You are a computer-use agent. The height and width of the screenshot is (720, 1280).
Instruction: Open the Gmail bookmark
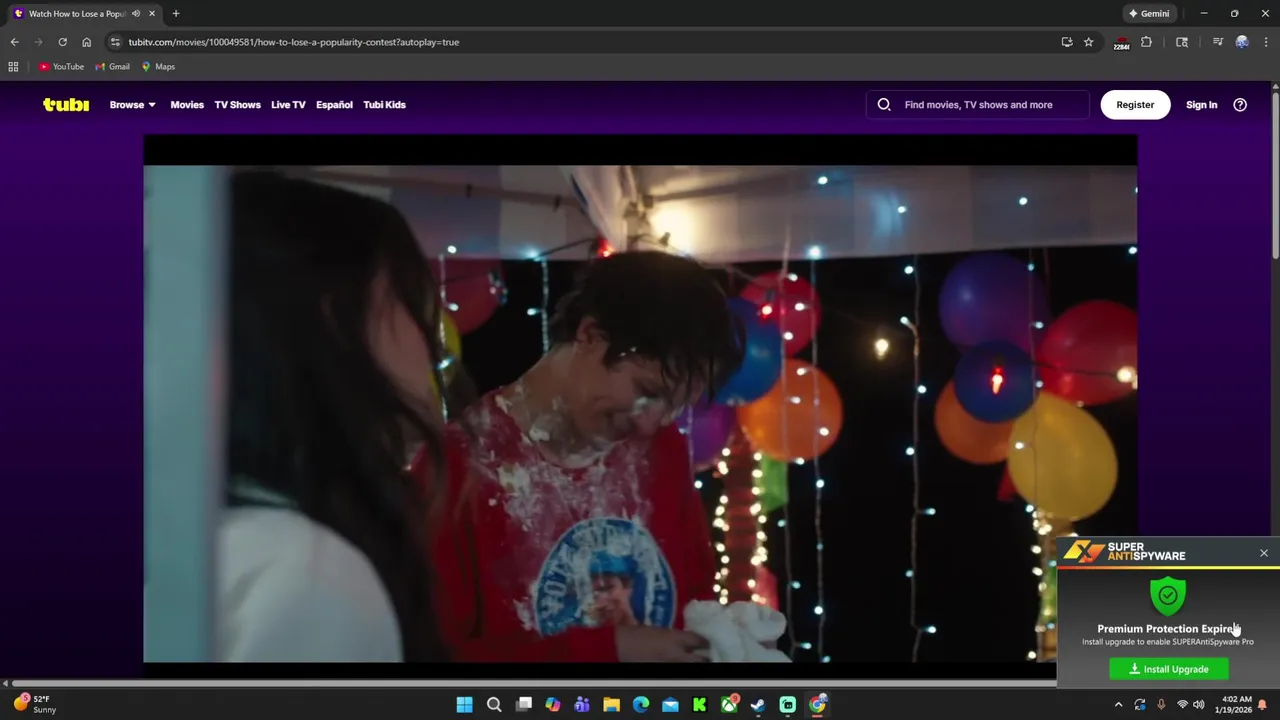(x=112, y=67)
